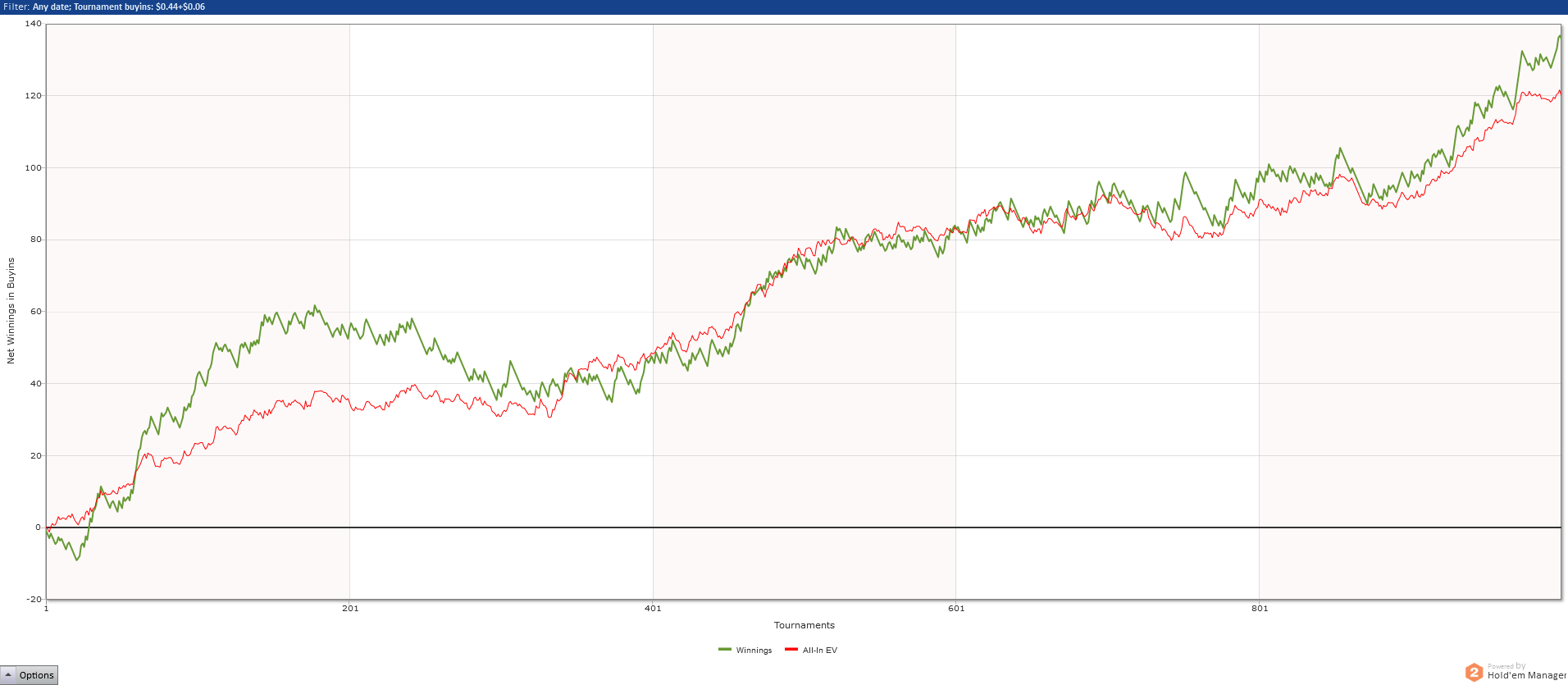
Task: Click the Hold'em Manager branding text
Action: [x=1527, y=675]
